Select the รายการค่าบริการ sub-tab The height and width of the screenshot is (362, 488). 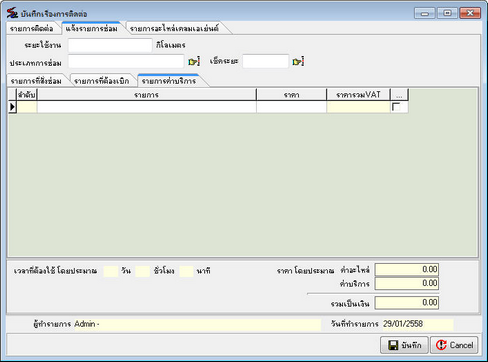coord(169,81)
